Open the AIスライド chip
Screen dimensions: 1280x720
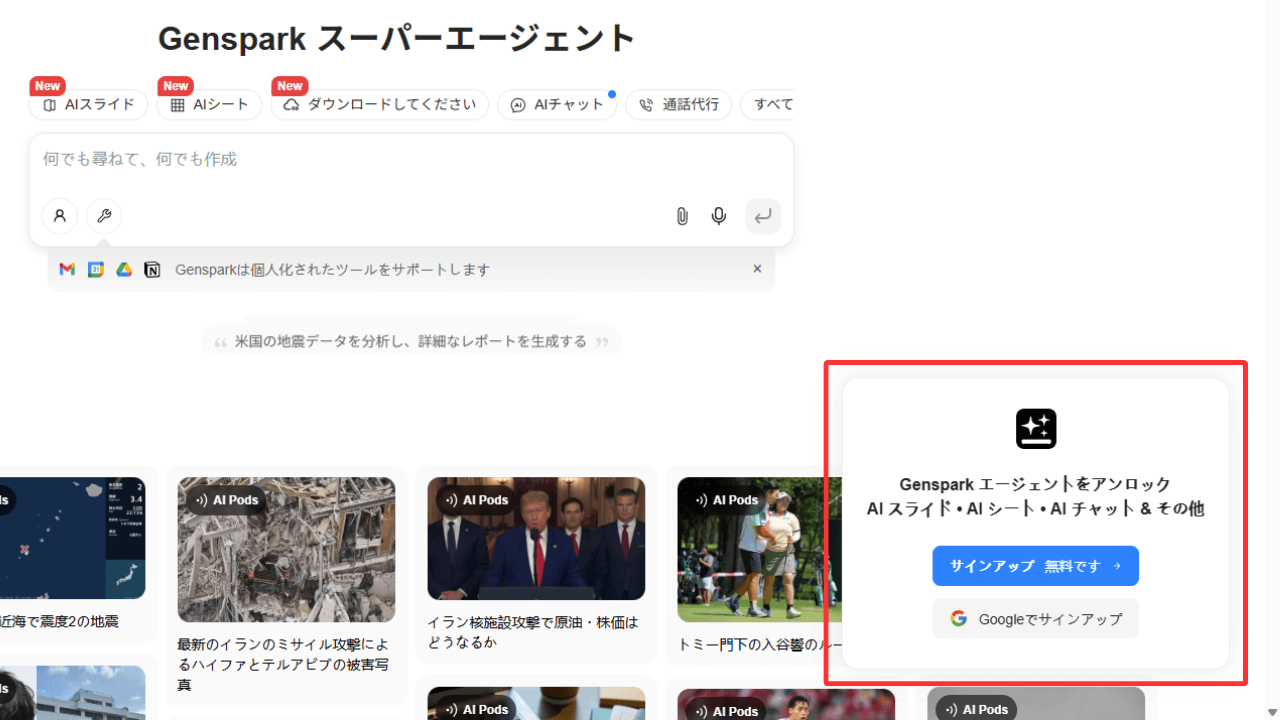89,105
